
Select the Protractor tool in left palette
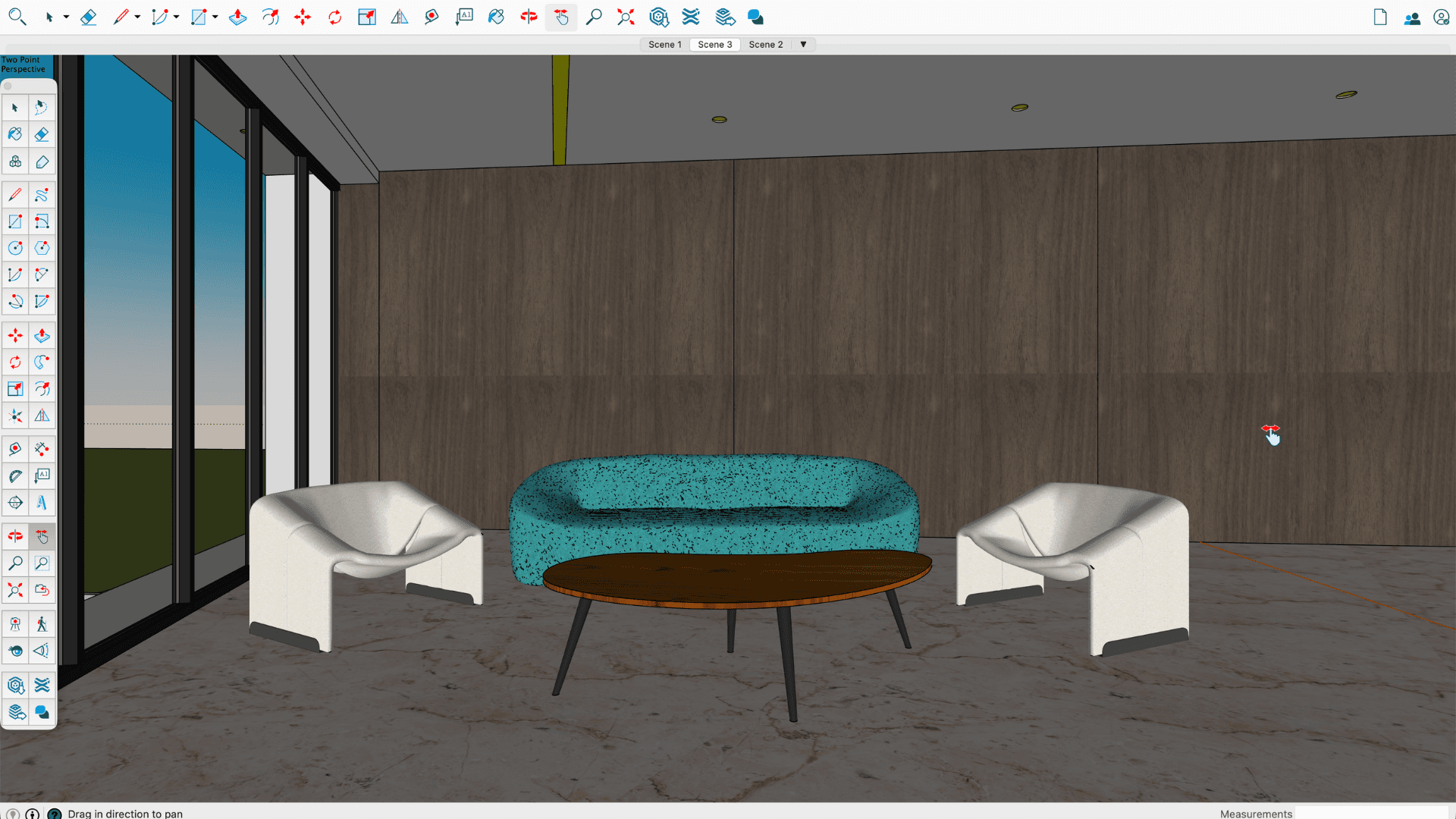tap(15, 475)
